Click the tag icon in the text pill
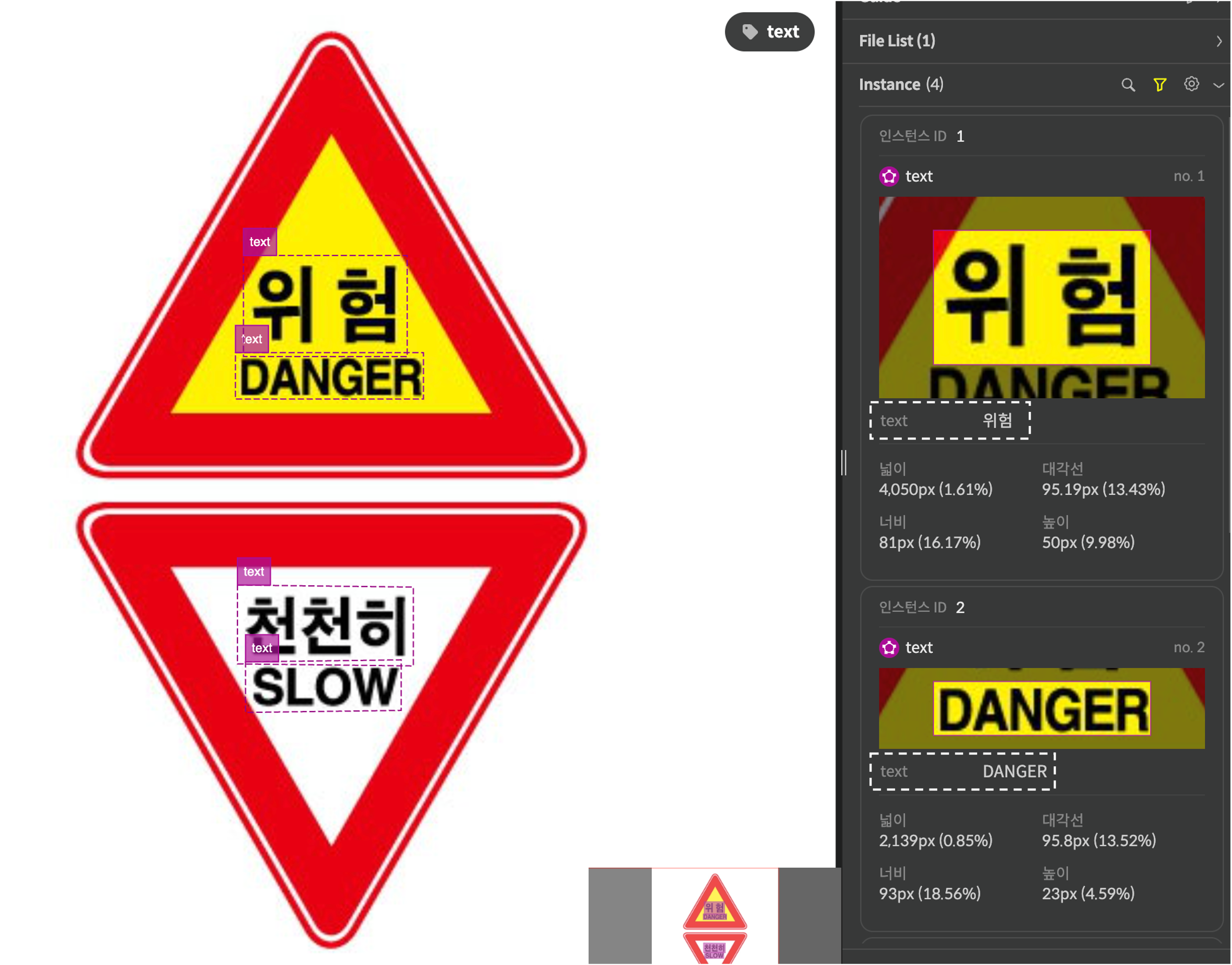1232x965 pixels. [749, 32]
